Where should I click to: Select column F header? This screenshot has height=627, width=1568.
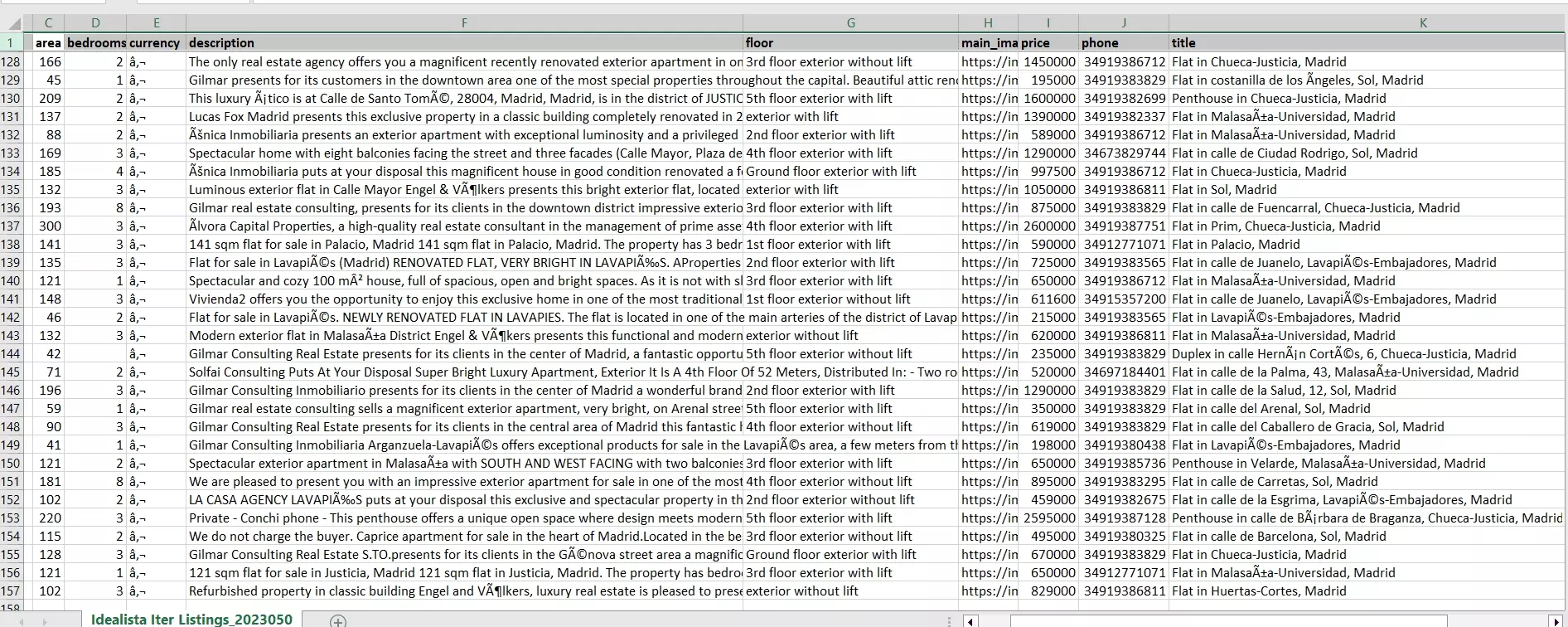464,23
